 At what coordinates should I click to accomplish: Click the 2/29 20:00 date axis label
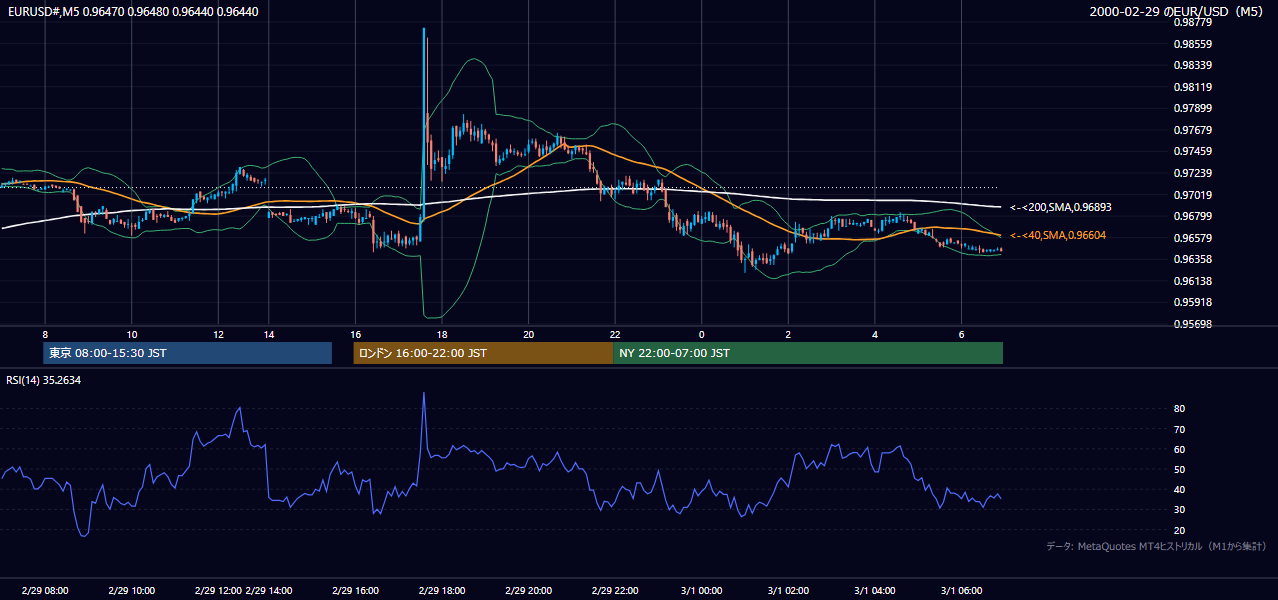tap(530, 591)
